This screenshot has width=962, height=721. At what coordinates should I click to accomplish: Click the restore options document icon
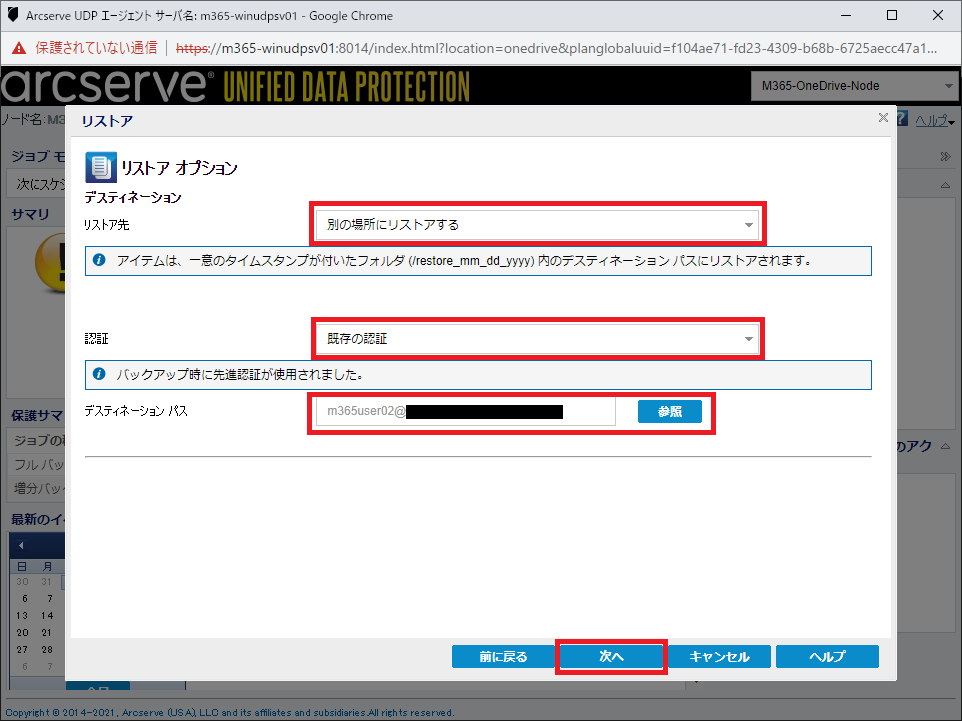click(x=101, y=168)
